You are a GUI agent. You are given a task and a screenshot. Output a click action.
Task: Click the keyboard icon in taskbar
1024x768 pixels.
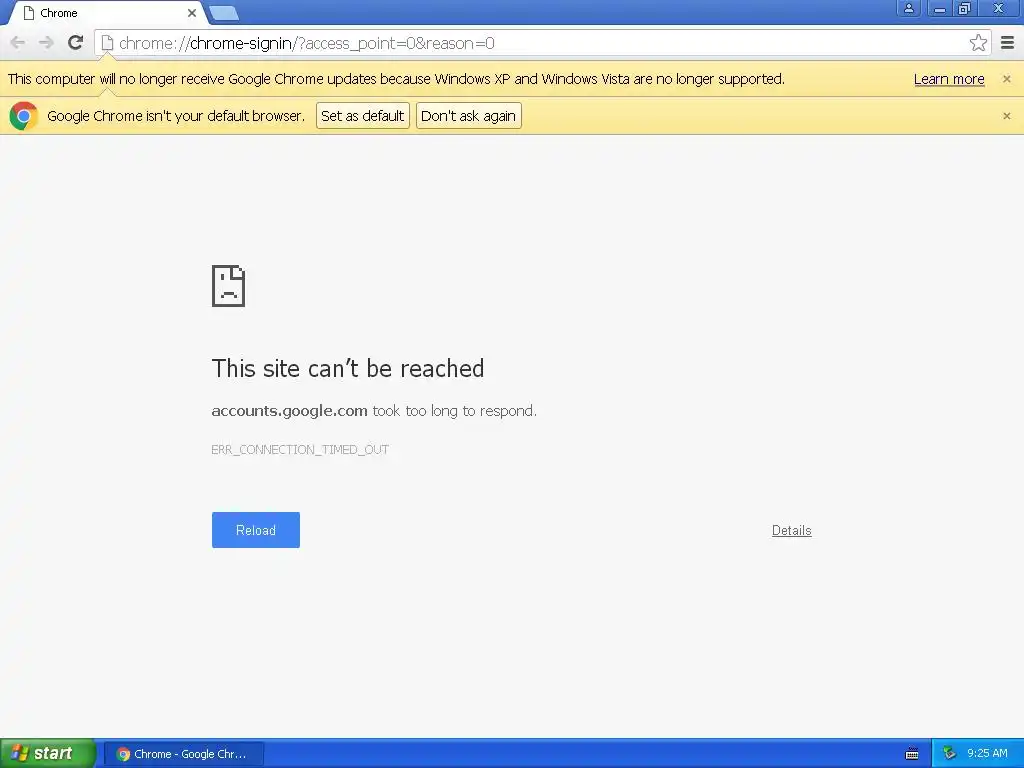pyautogui.click(x=912, y=754)
